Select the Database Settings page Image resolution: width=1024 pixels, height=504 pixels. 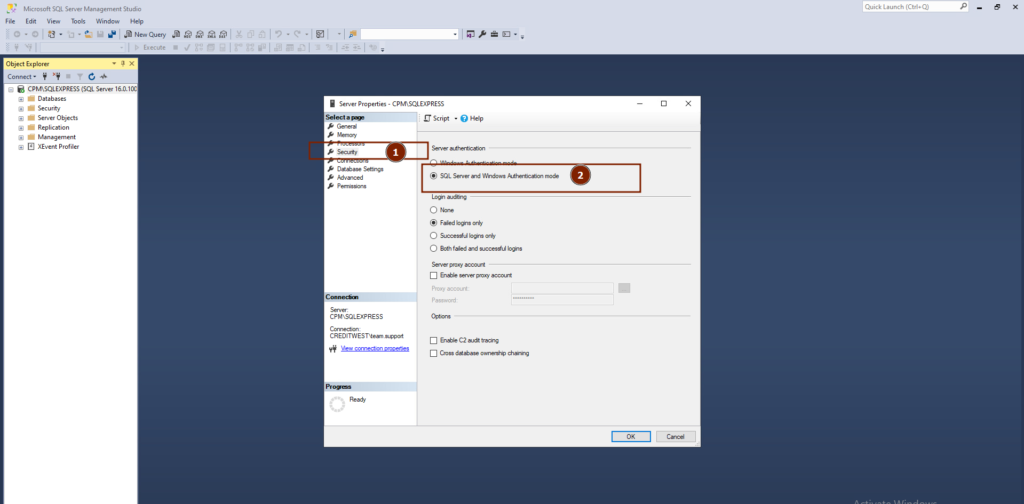[x=359, y=169]
